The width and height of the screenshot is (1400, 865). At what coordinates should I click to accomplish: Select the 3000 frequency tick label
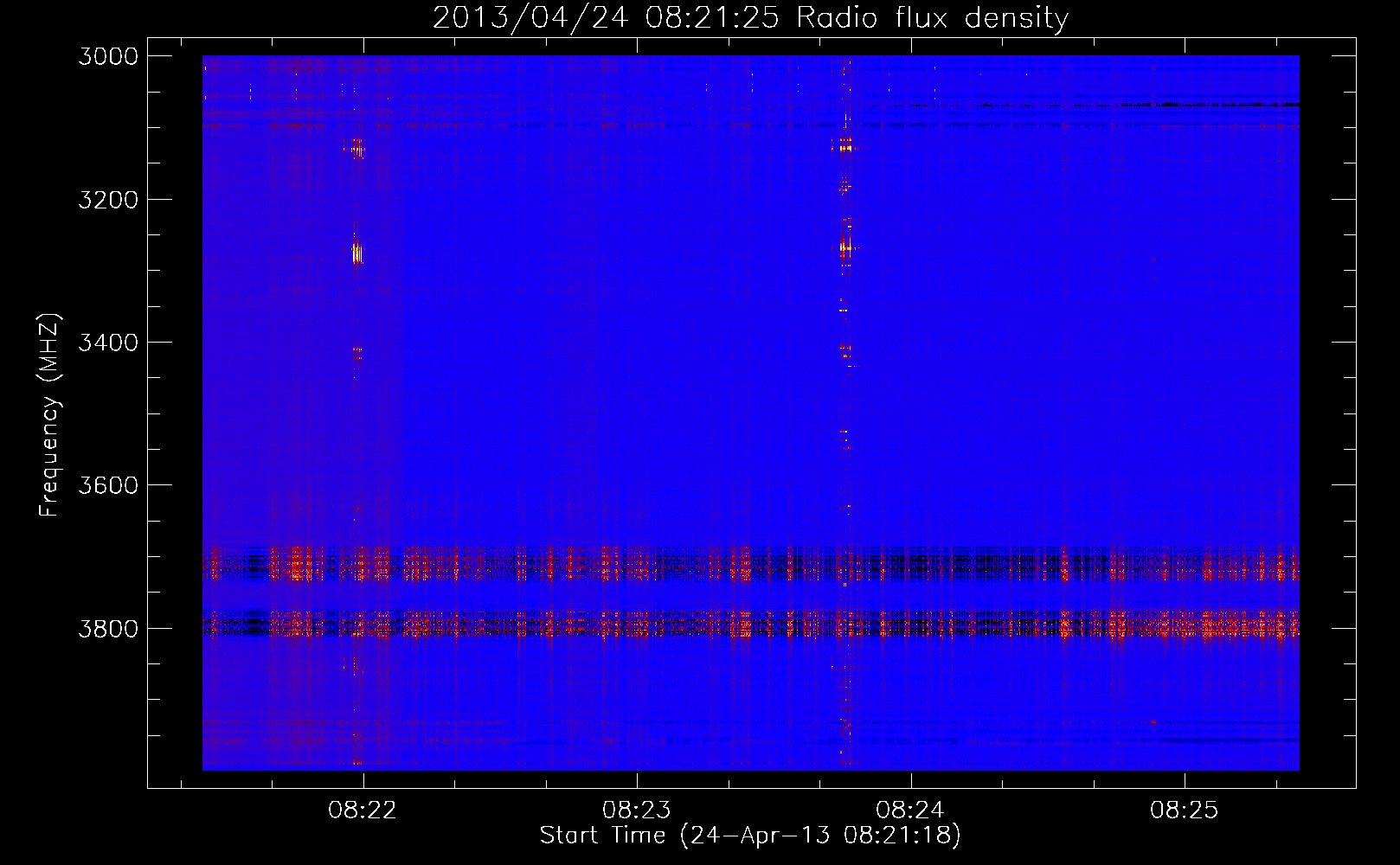click(108, 56)
